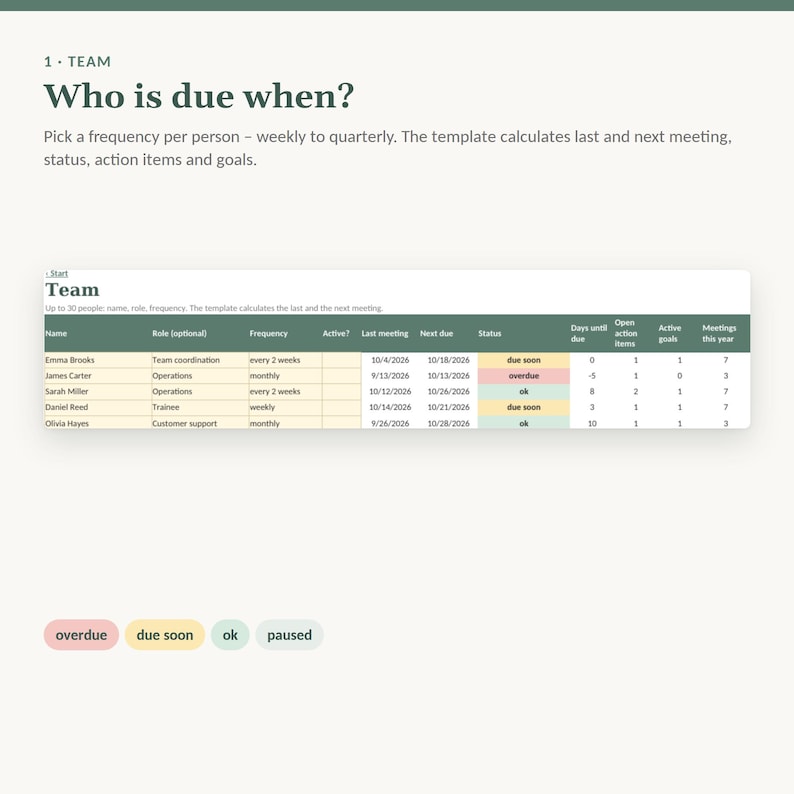
Task: Click the next due date '10/21/2026'
Action: (x=448, y=407)
